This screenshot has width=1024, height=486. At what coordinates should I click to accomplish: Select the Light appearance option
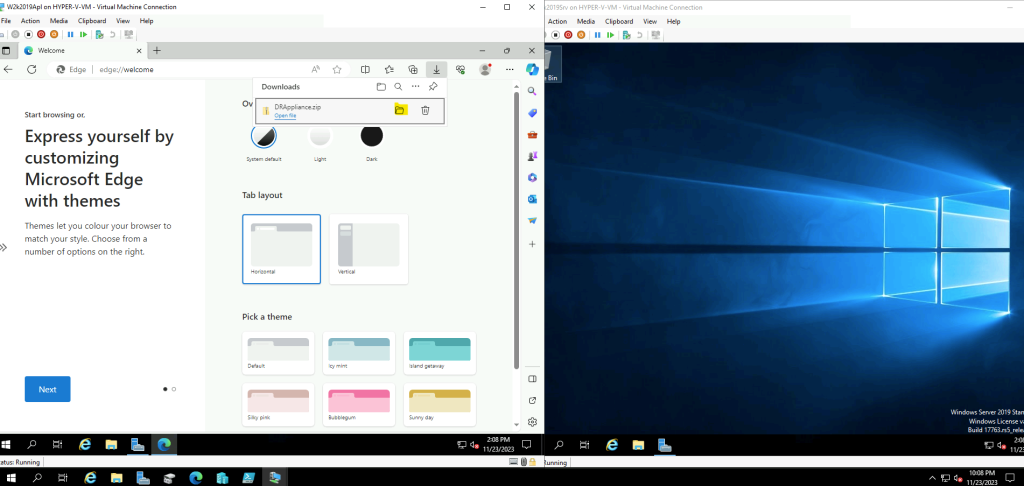coord(319,136)
